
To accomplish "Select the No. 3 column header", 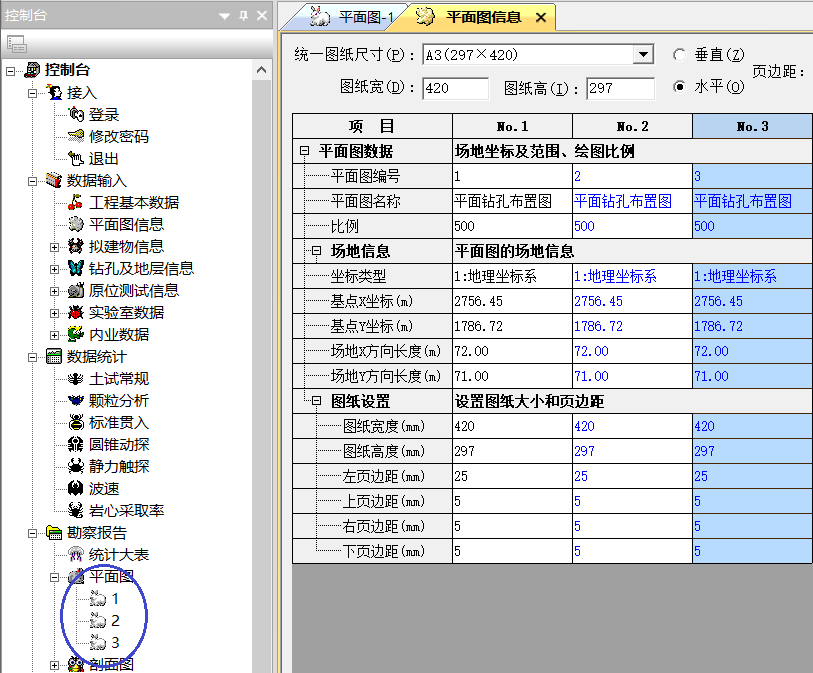I will coord(753,126).
